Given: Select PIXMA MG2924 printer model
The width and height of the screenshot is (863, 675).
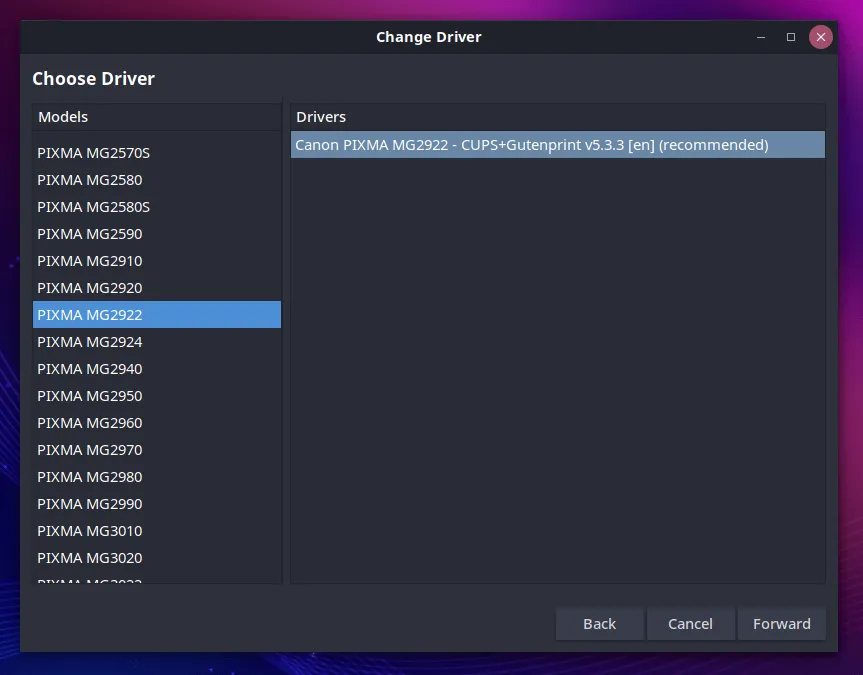Looking at the screenshot, I should click(90, 342).
